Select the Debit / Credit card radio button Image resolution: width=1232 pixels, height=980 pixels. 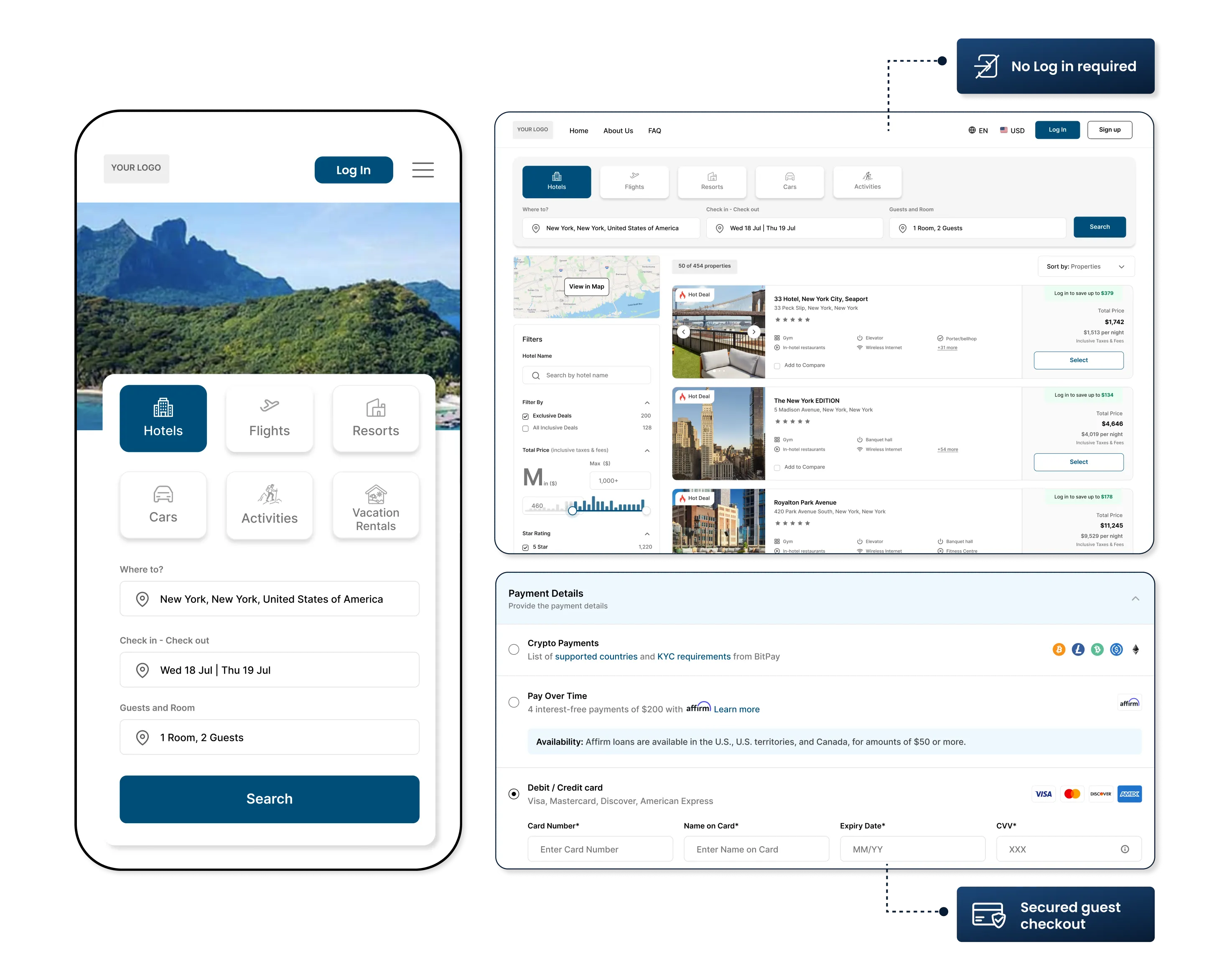pyautogui.click(x=514, y=794)
